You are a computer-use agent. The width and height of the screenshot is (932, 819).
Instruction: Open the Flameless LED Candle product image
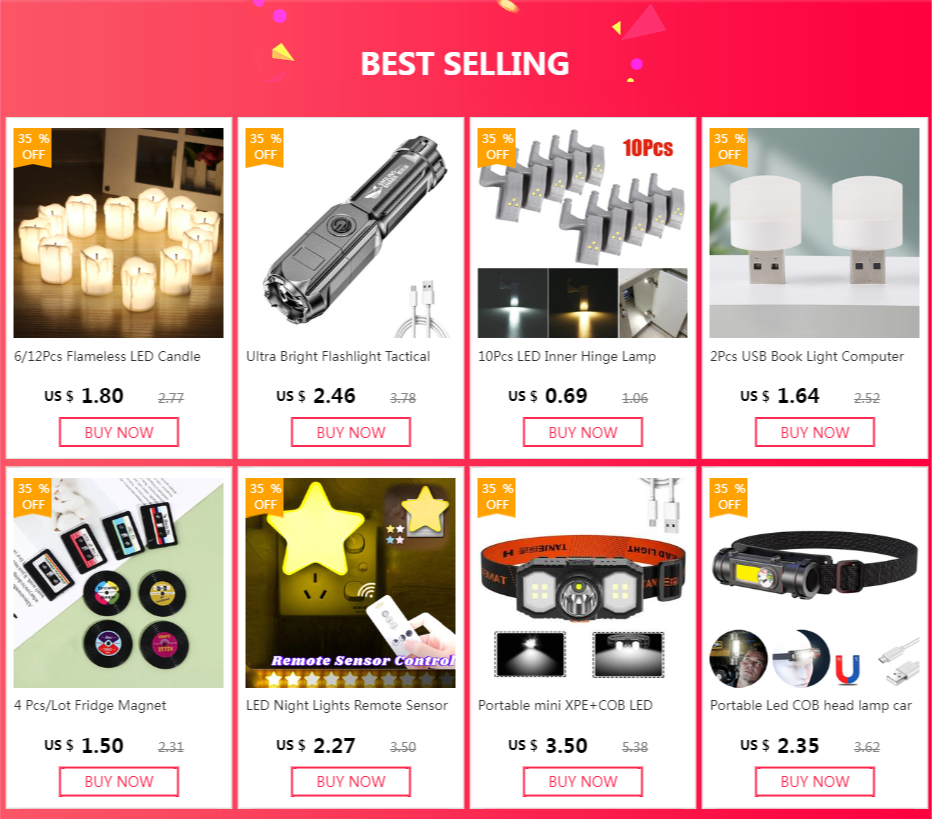click(x=119, y=233)
